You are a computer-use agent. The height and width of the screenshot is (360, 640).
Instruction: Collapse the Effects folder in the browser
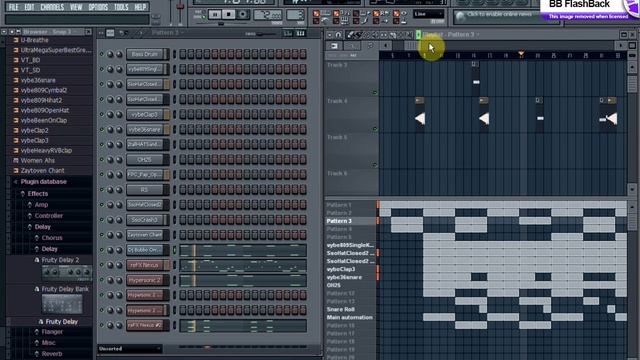click(x=23, y=193)
